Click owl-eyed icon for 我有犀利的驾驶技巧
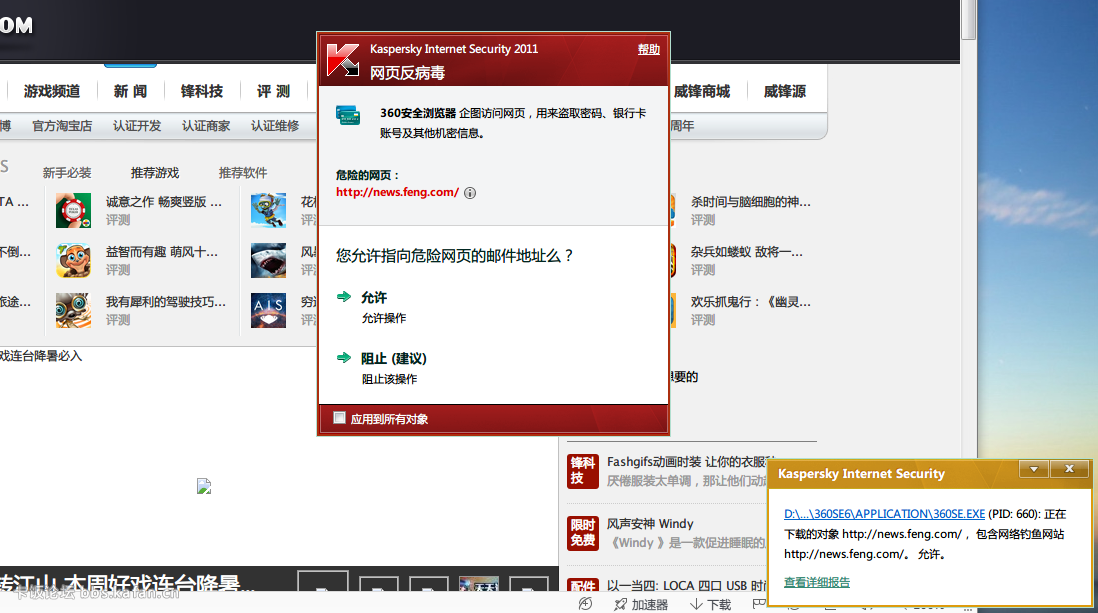1098x613 pixels. (x=74, y=310)
